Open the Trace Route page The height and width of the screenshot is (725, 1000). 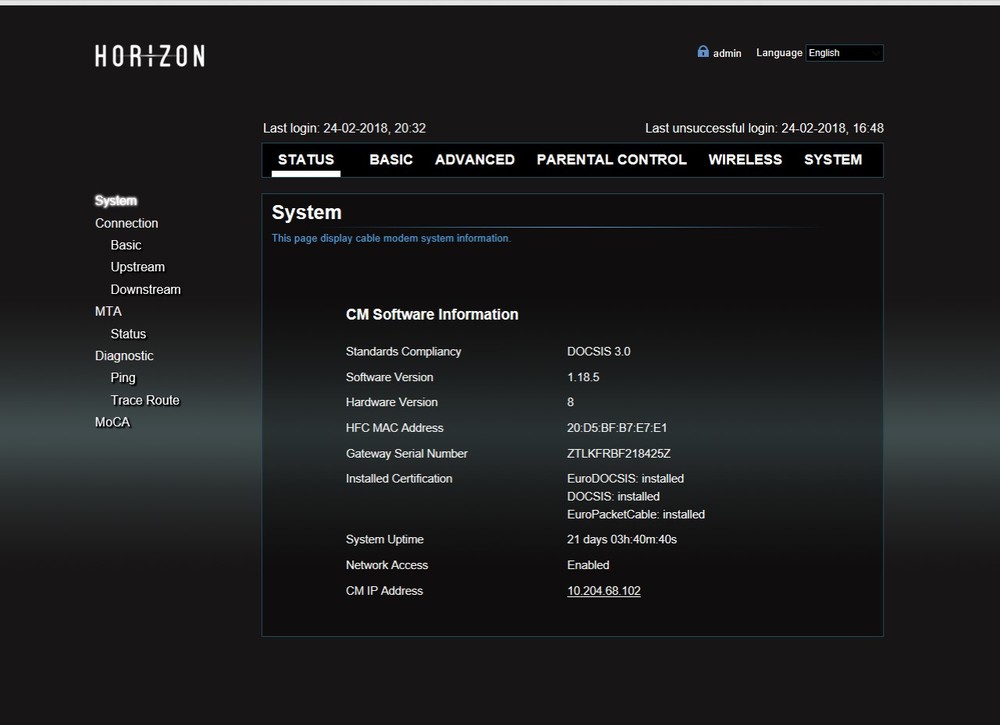[145, 400]
